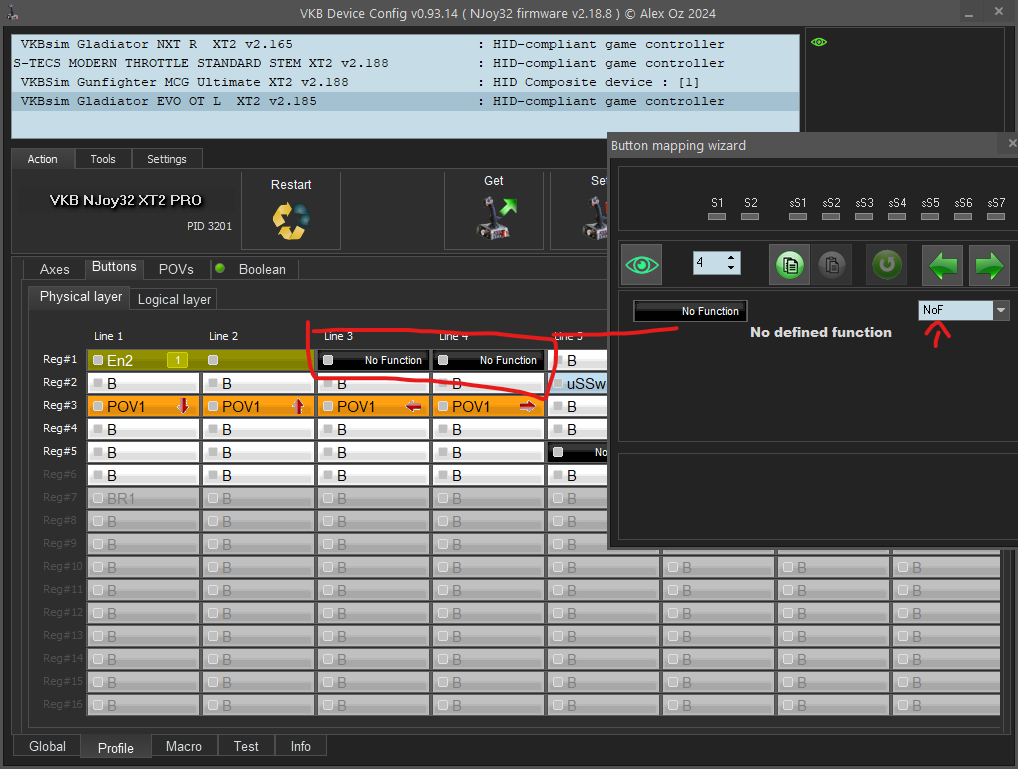
Task: Switch to the Axes tab
Action: pos(55,269)
